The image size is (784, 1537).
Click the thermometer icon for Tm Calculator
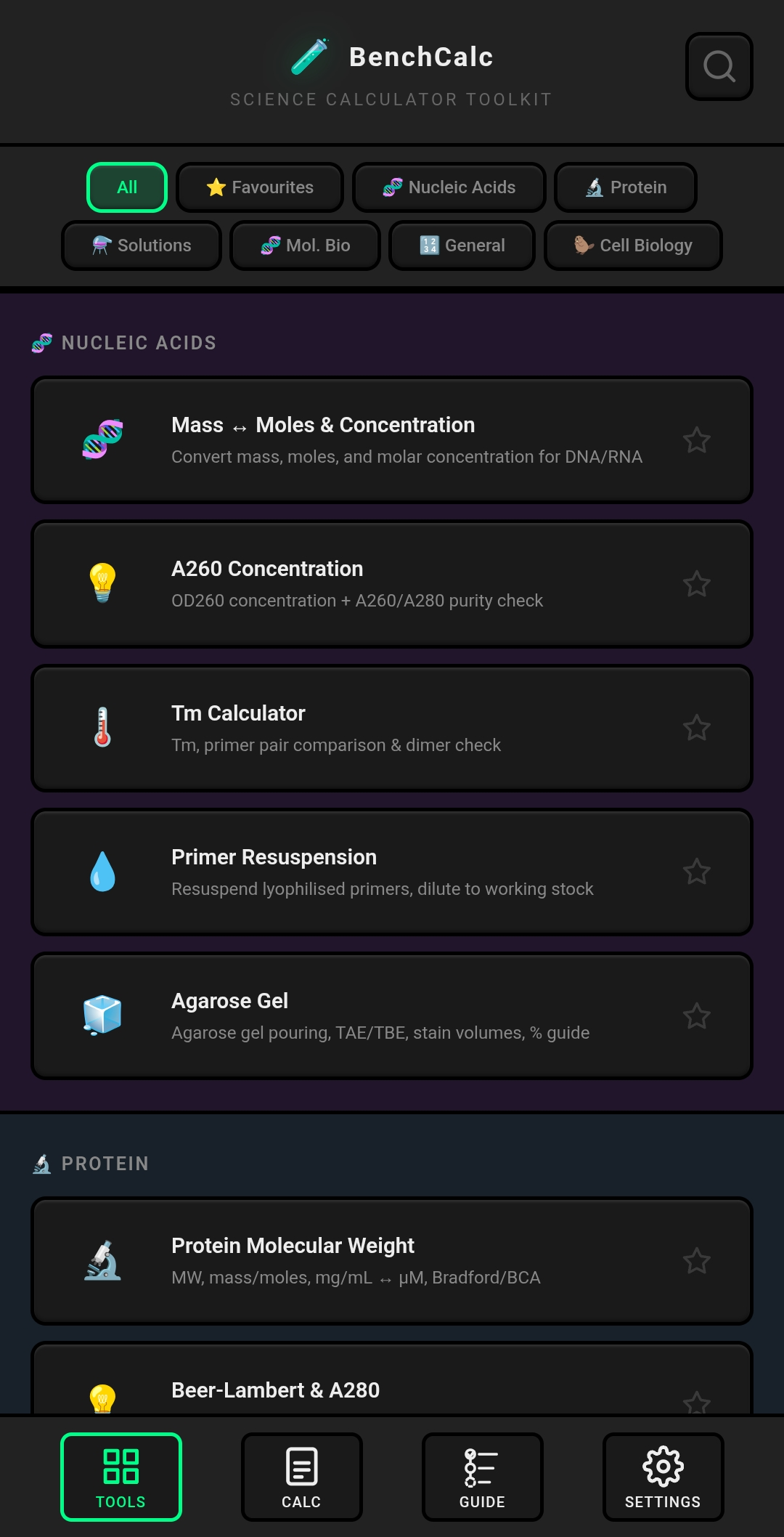pyautogui.click(x=102, y=727)
